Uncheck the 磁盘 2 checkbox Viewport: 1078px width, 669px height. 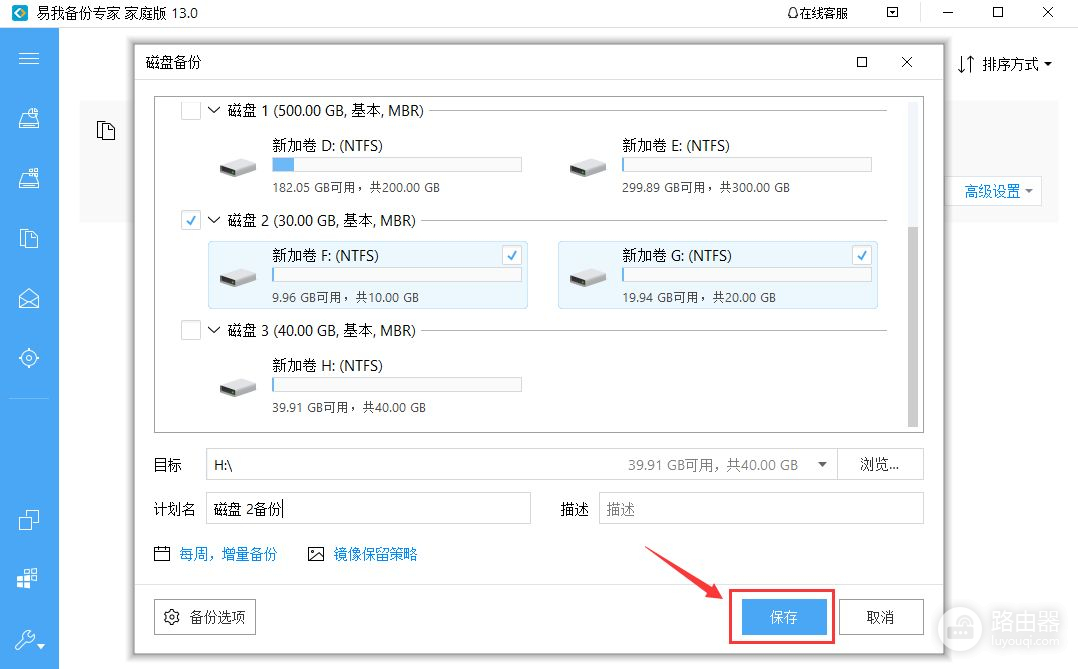coord(190,221)
